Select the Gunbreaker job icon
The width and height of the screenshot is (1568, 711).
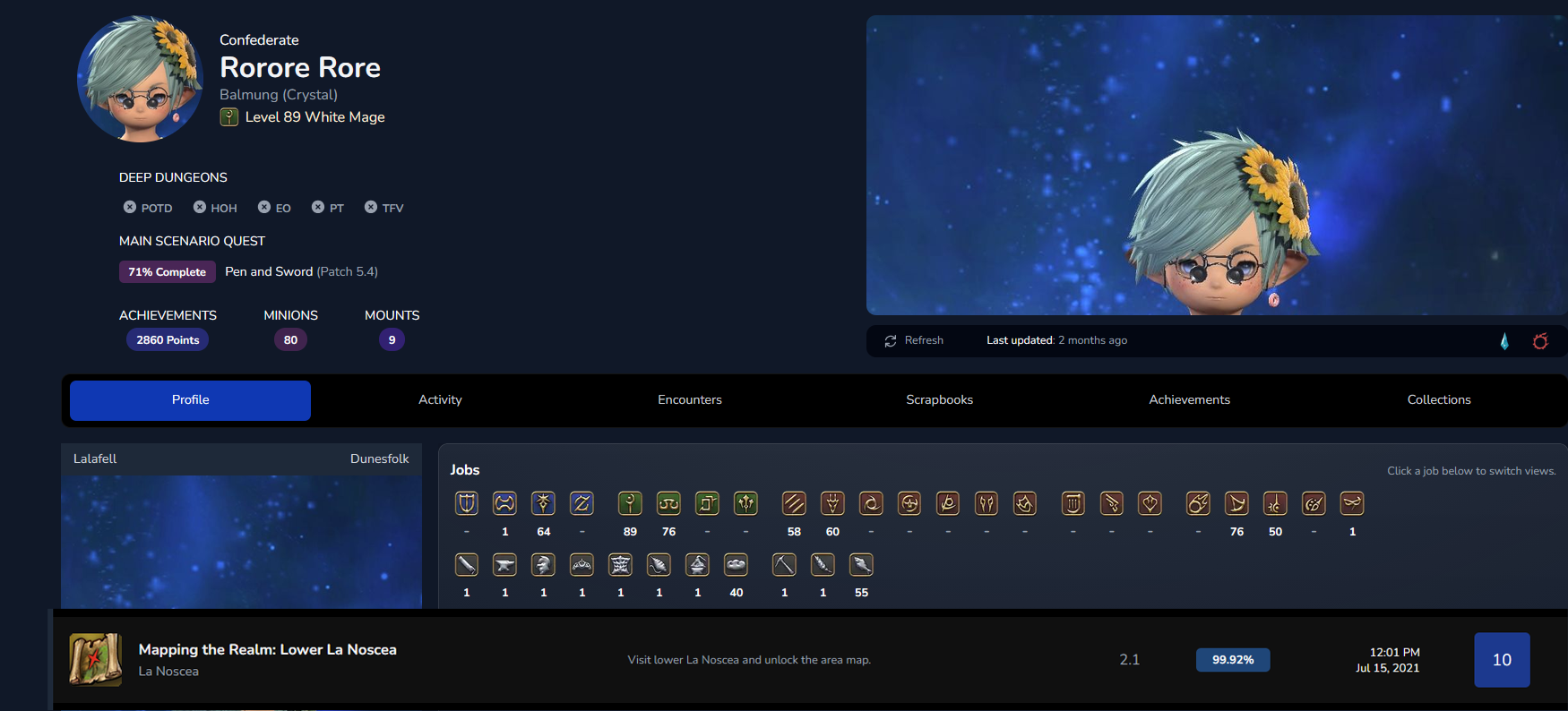pyautogui.click(x=582, y=503)
